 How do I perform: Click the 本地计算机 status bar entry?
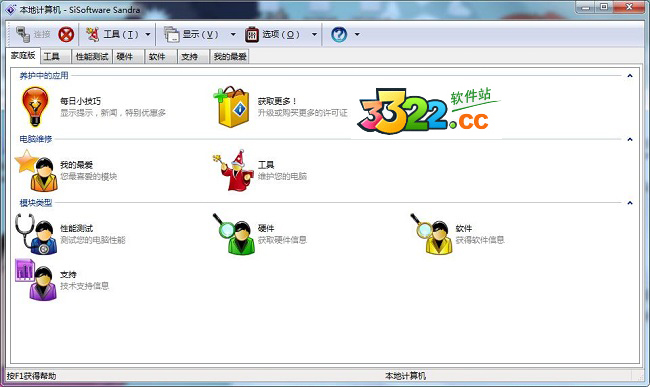(x=405, y=376)
